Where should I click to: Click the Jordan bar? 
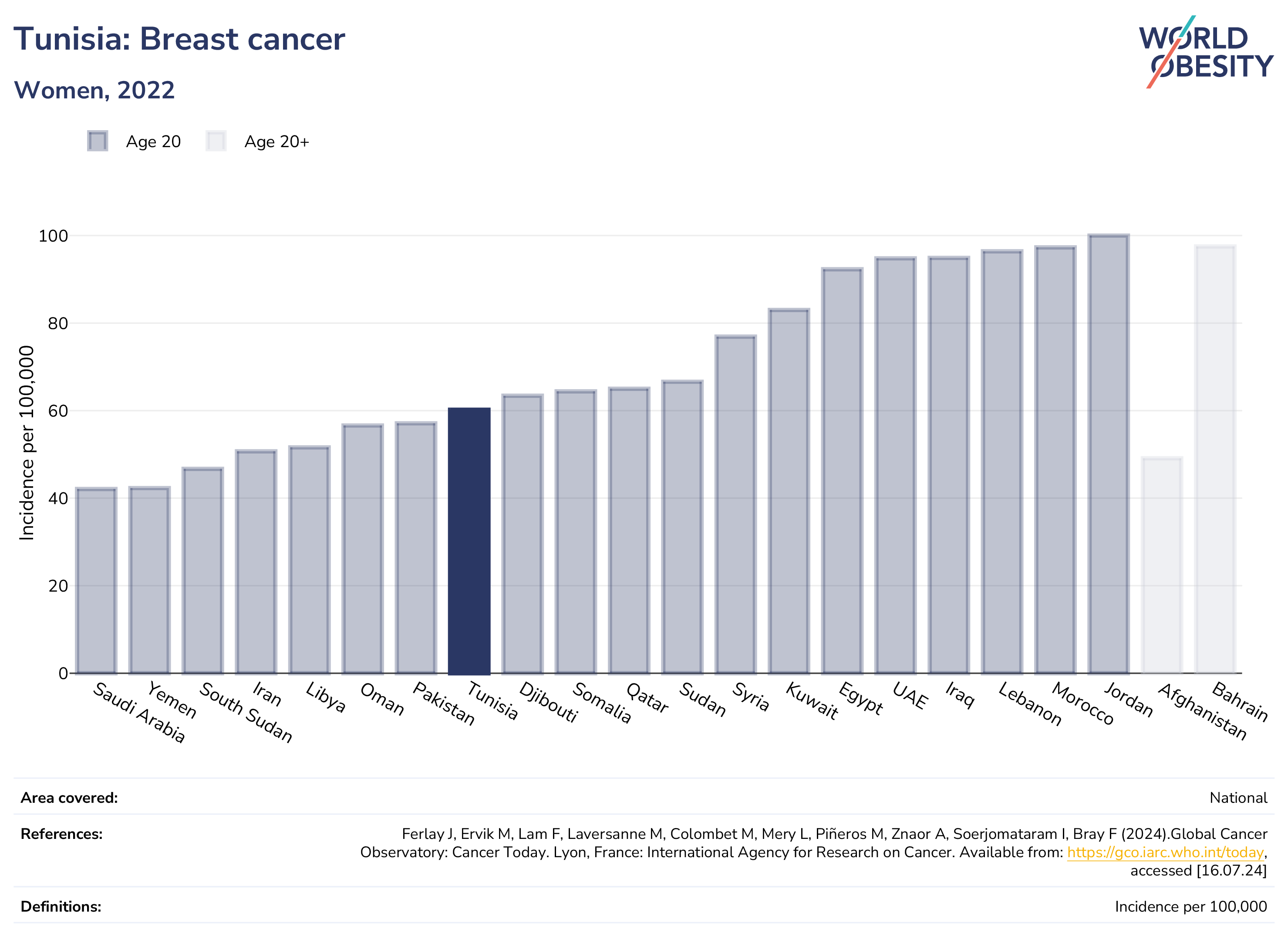(1109, 454)
